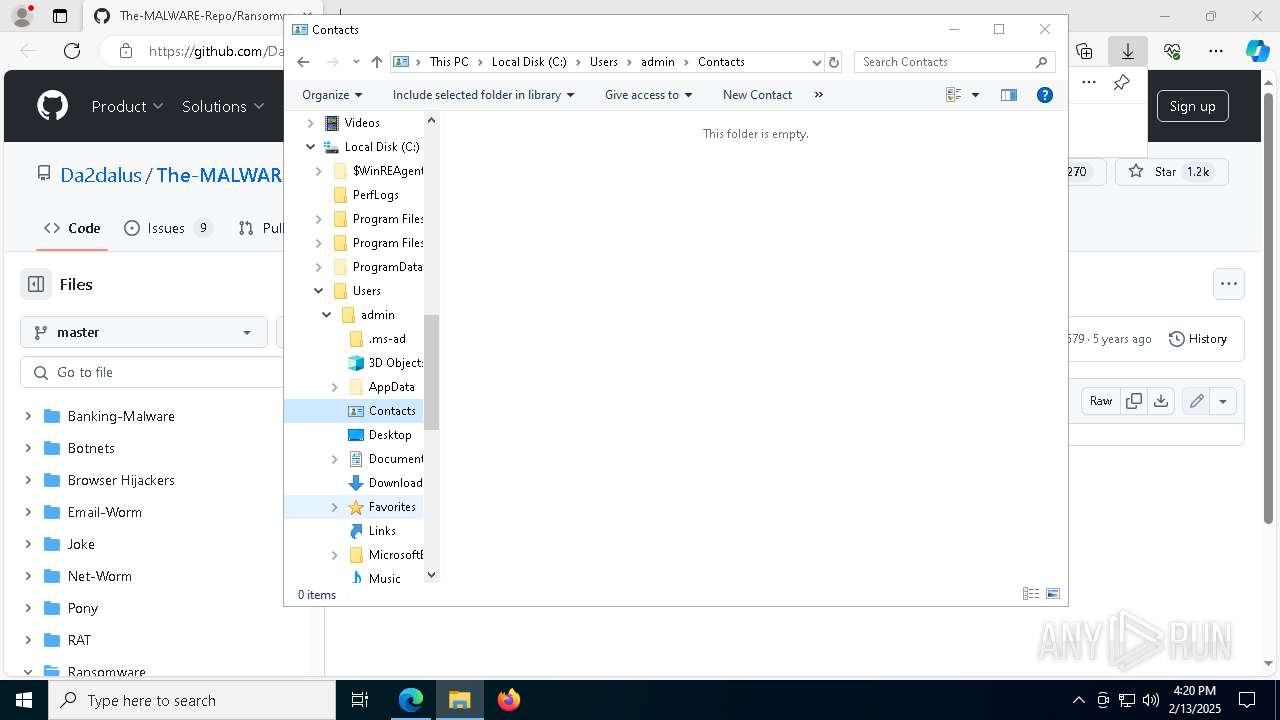Open the Da2dalus profile link
1280x720 pixels.
(x=101, y=175)
